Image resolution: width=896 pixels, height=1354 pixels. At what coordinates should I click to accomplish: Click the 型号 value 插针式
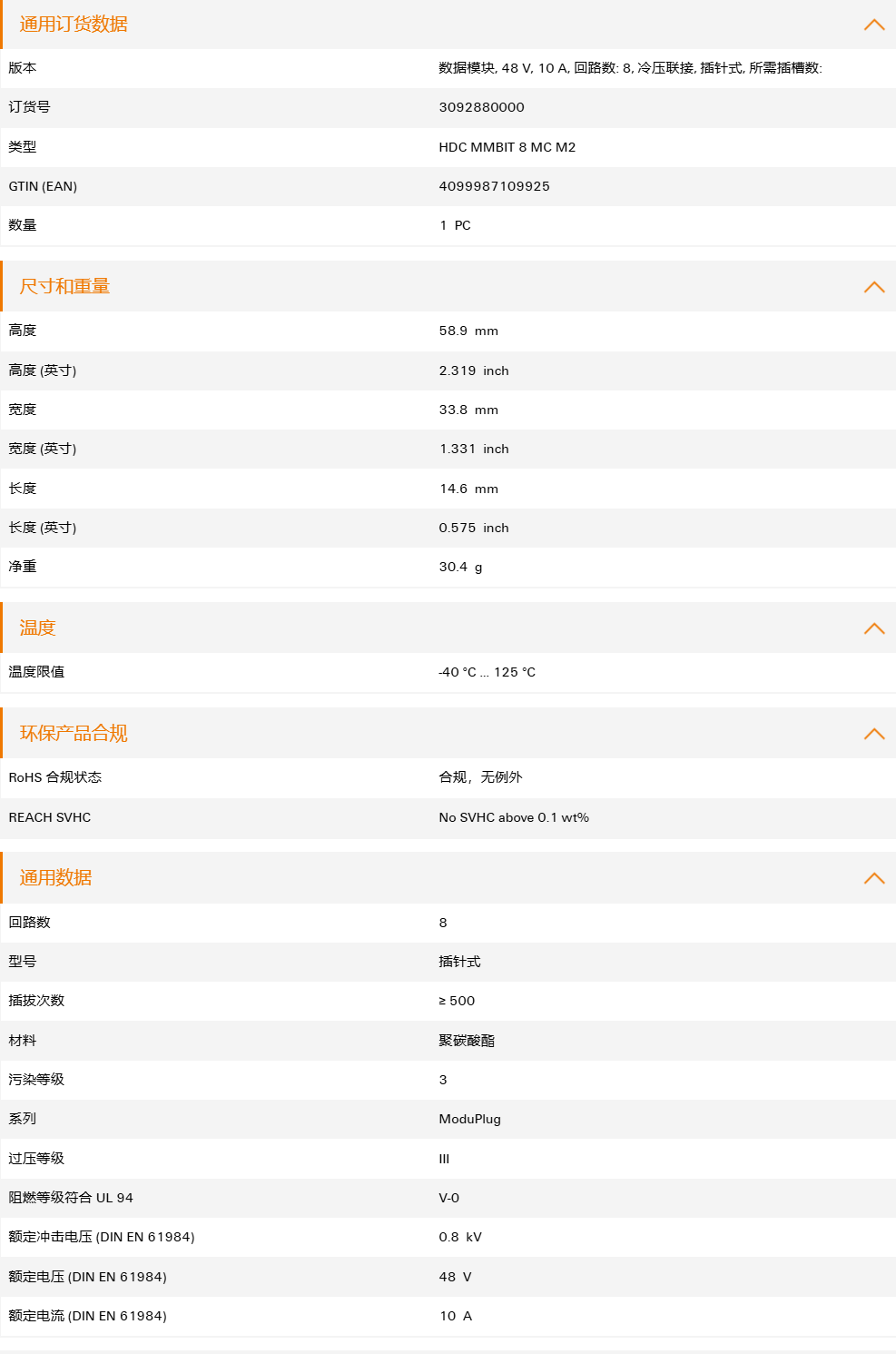459,962
